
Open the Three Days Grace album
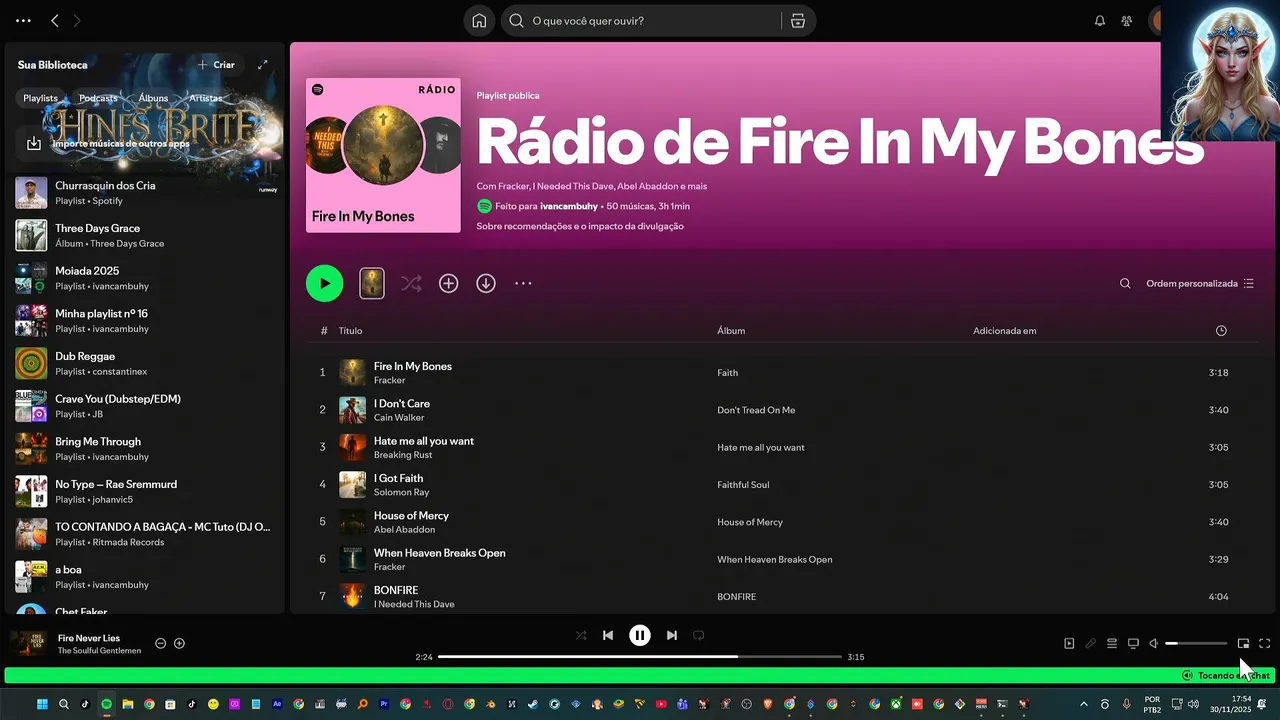coord(145,236)
